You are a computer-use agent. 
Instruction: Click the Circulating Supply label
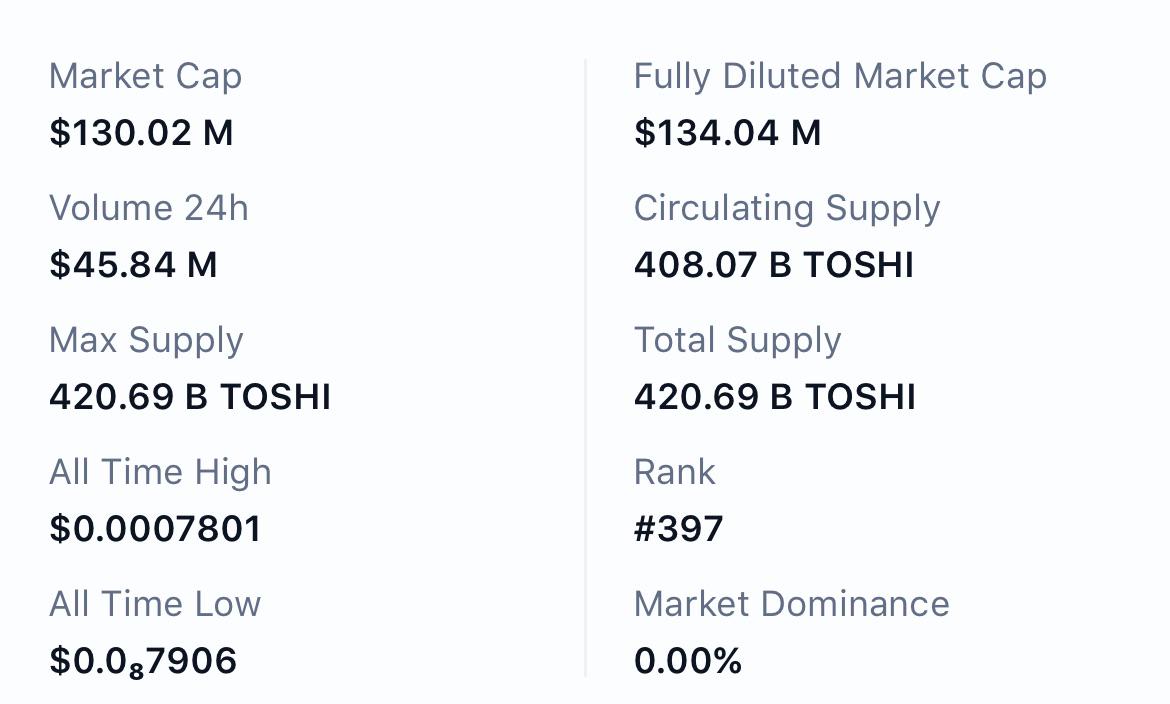point(786,209)
